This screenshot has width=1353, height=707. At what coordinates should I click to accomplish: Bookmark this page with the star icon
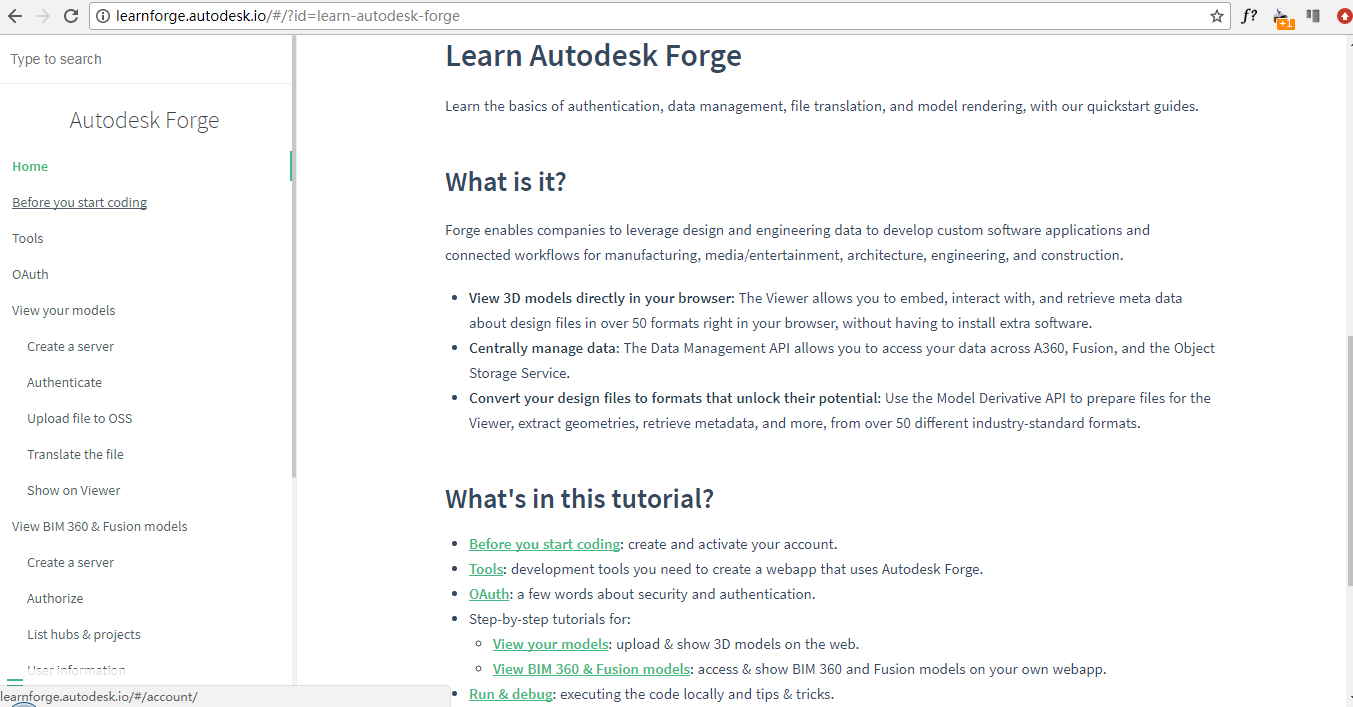[x=1216, y=16]
